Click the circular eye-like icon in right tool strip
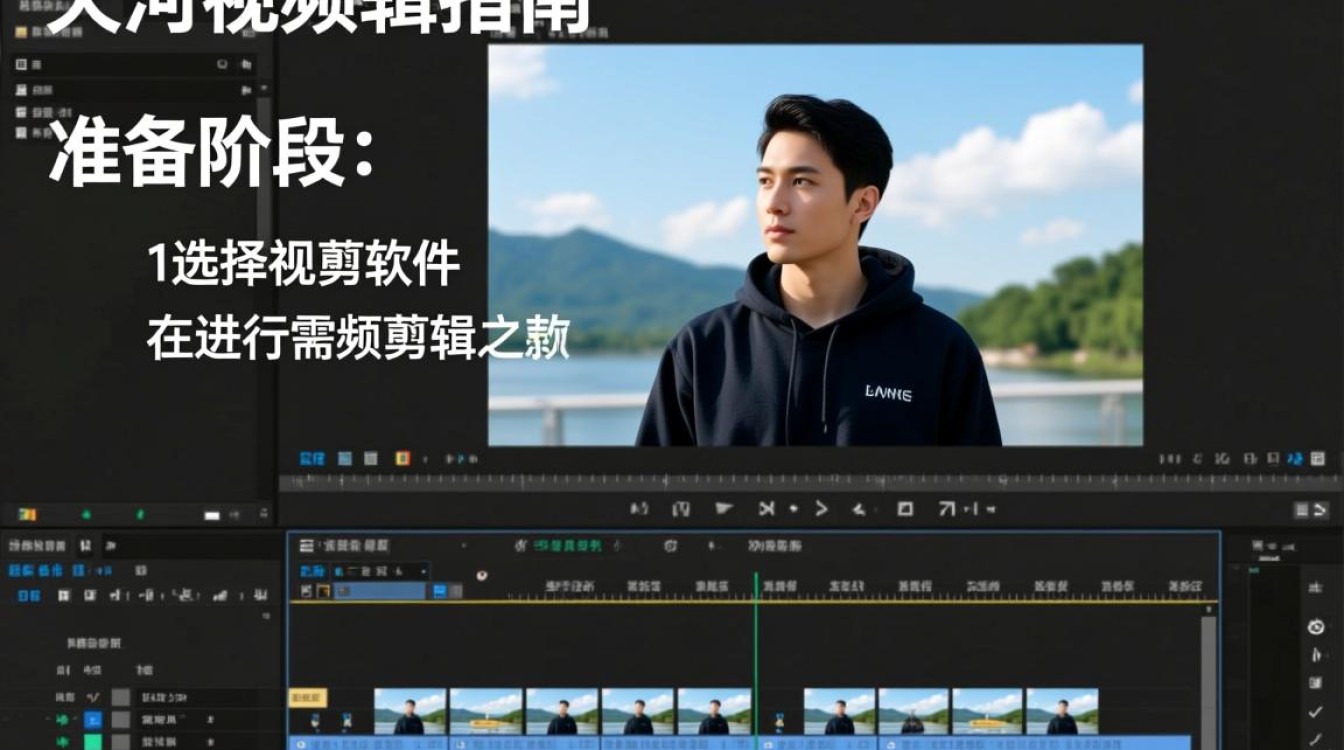Screen dimensions: 1344x750 [x=1316, y=627]
